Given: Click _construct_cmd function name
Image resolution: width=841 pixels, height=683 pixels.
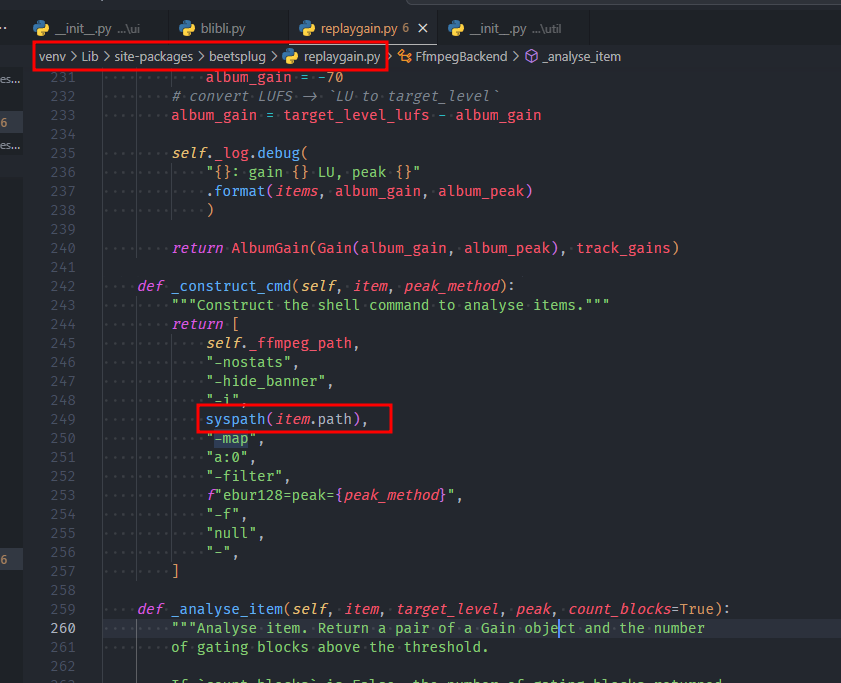Looking at the screenshot, I should coord(231,286).
